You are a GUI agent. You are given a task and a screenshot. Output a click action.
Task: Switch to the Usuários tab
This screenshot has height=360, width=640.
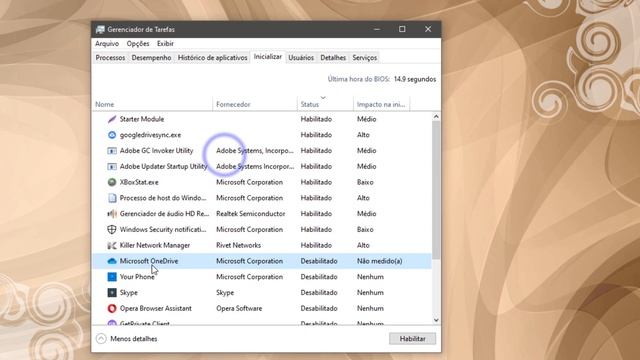coord(301,58)
